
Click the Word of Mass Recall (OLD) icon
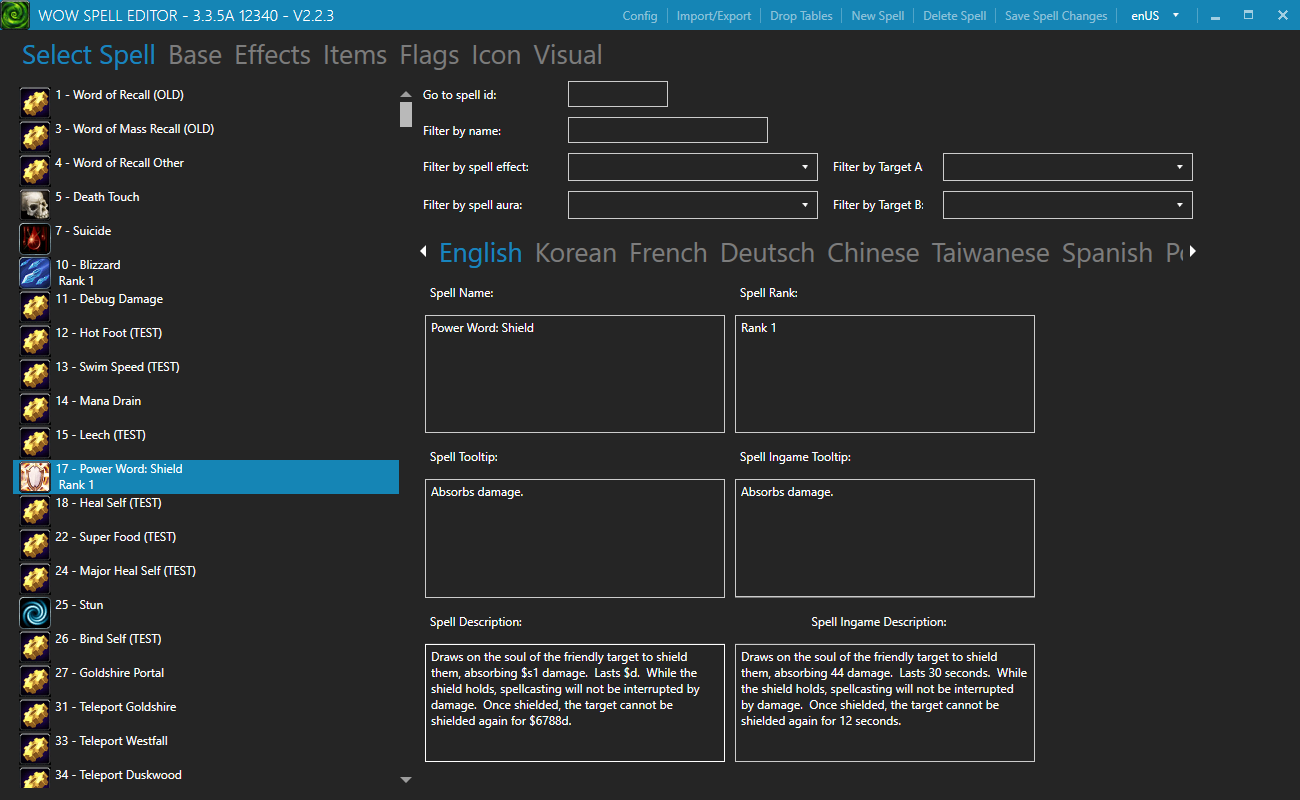(x=35, y=137)
